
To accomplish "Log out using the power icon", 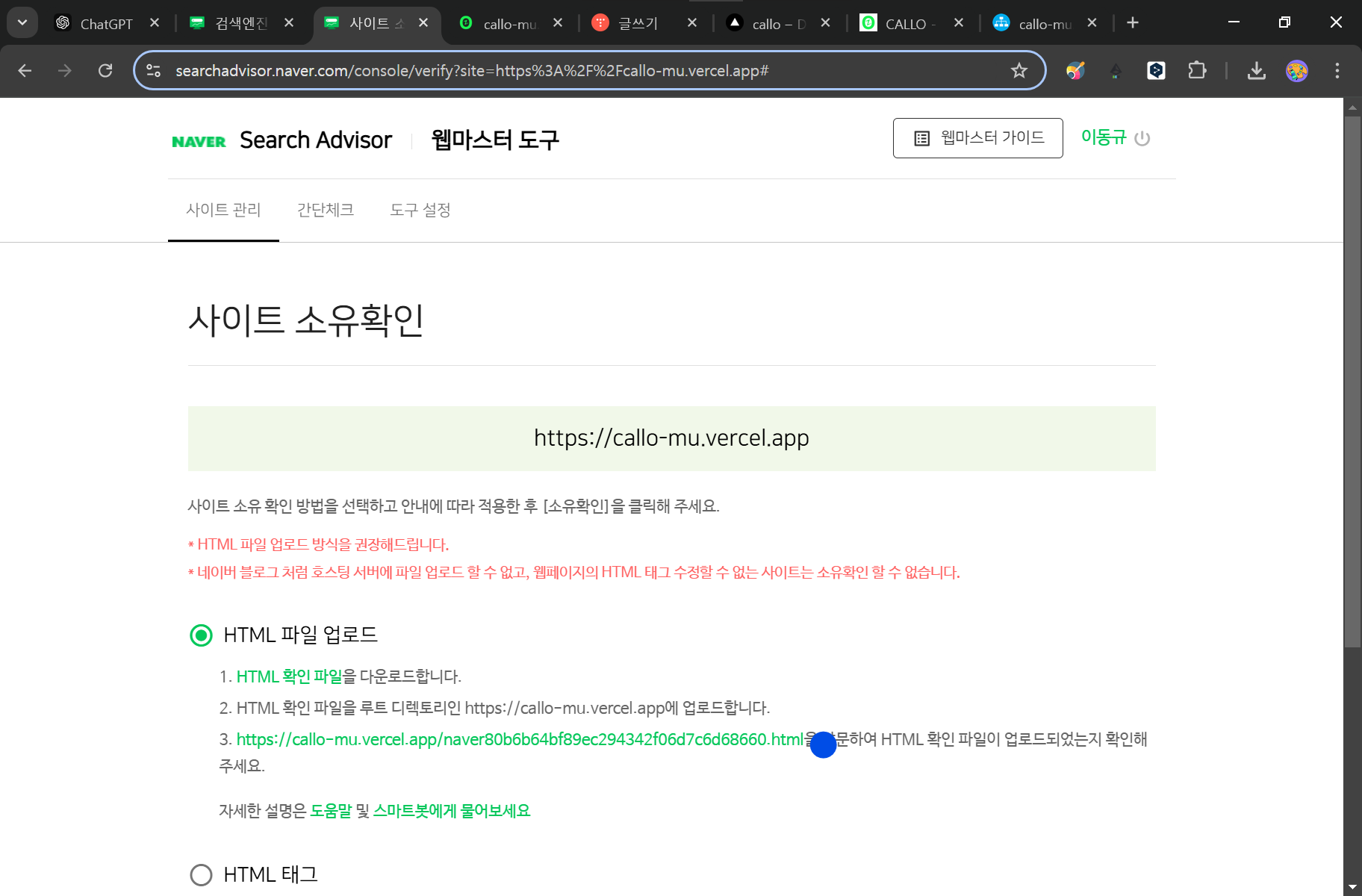I will (1142, 139).
